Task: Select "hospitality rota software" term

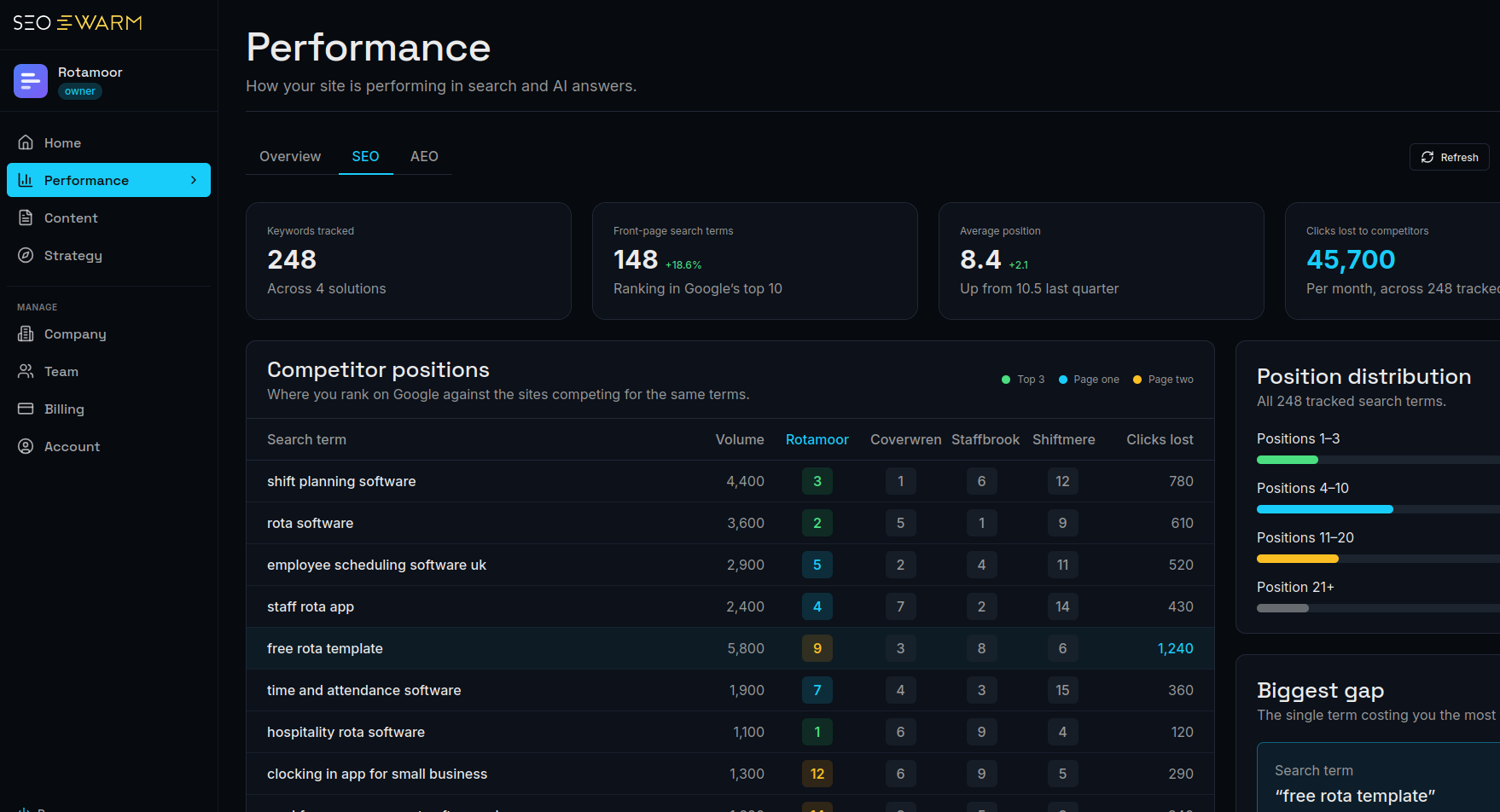Action: 346,732
